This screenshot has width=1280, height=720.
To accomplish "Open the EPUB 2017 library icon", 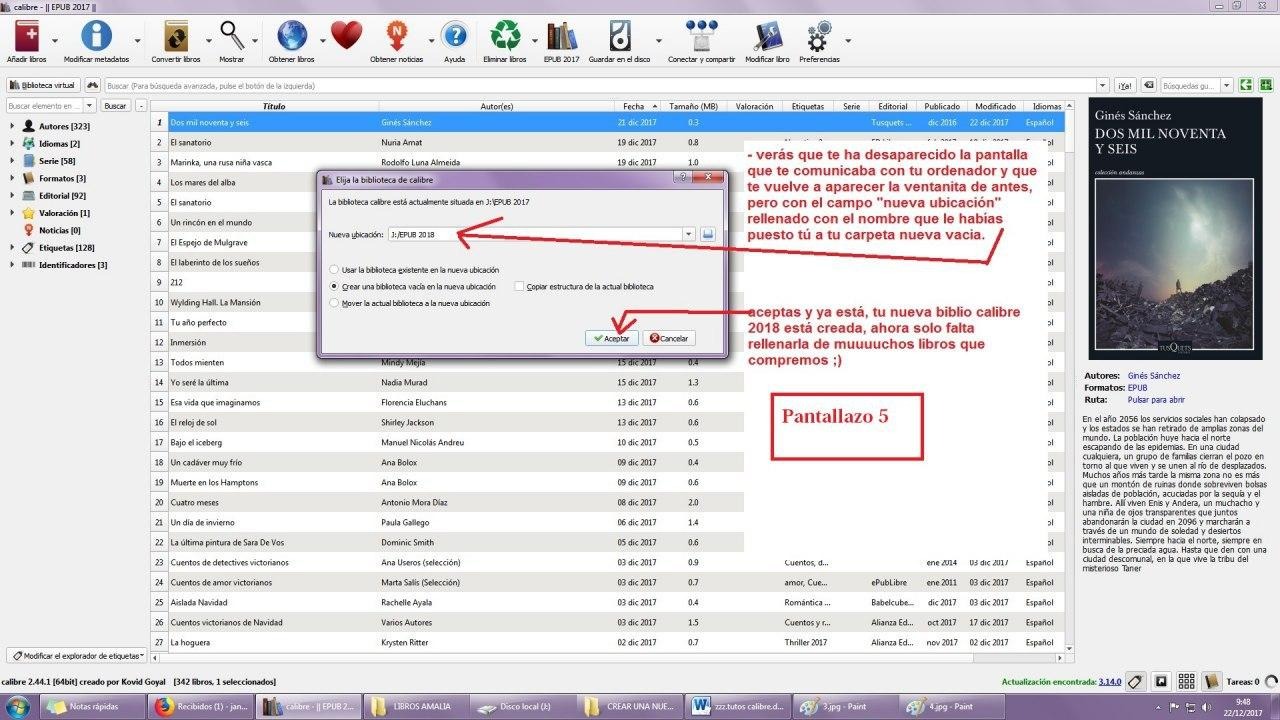I will tap(562, 37).
